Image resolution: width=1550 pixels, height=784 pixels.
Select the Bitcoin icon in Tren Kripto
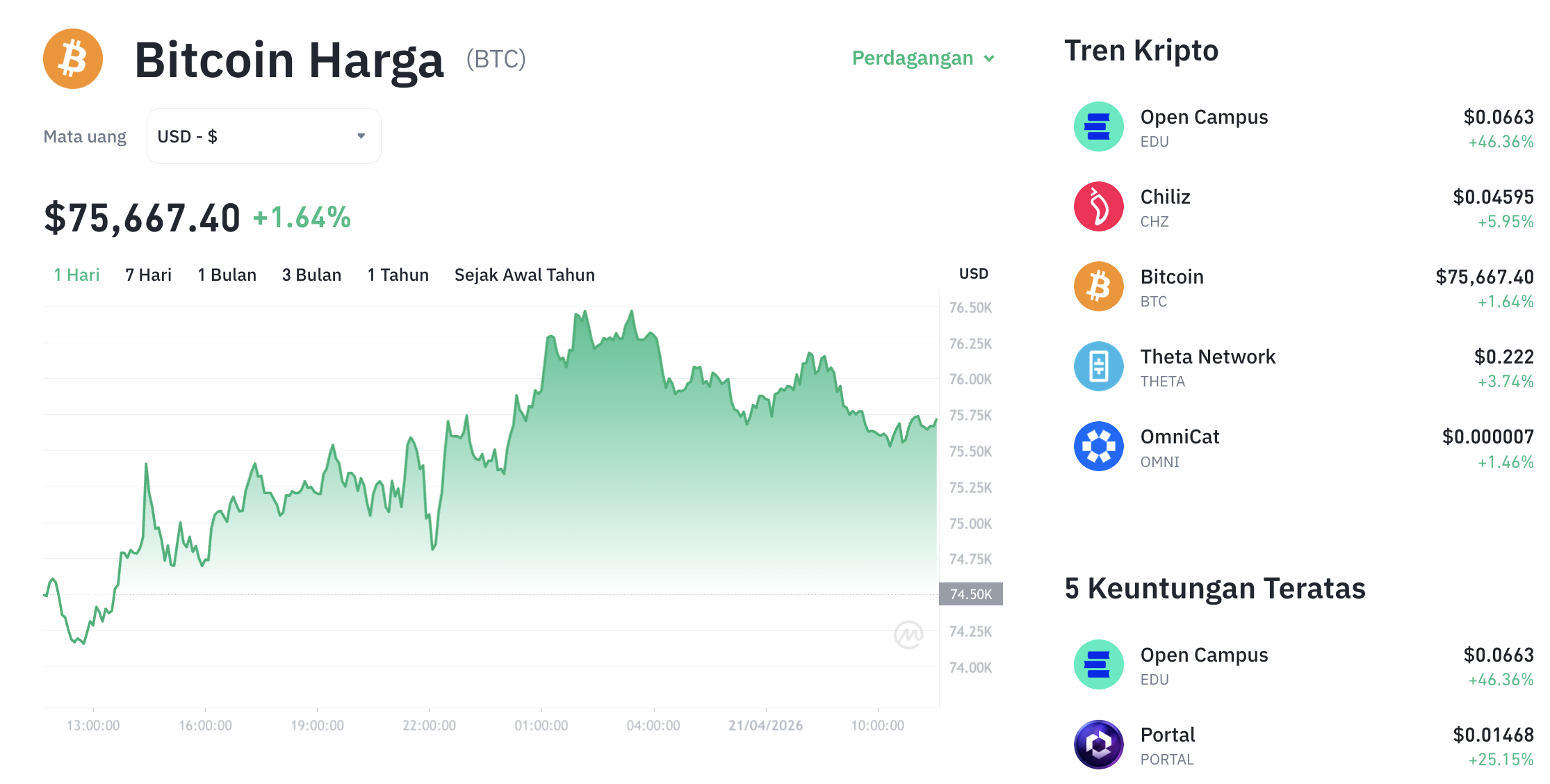(1098, 286)
